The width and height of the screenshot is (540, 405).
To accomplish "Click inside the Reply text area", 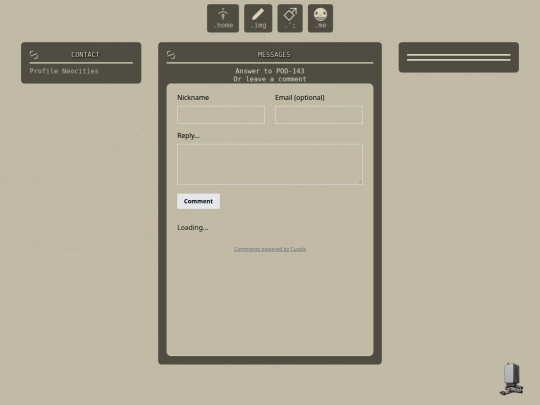I will pyautogui.click(x=270, y=164).
